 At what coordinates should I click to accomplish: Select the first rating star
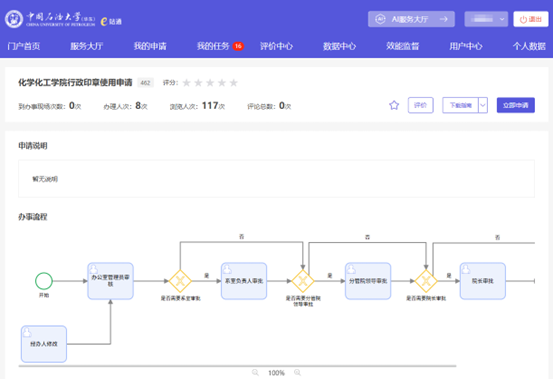pos(187,83)
